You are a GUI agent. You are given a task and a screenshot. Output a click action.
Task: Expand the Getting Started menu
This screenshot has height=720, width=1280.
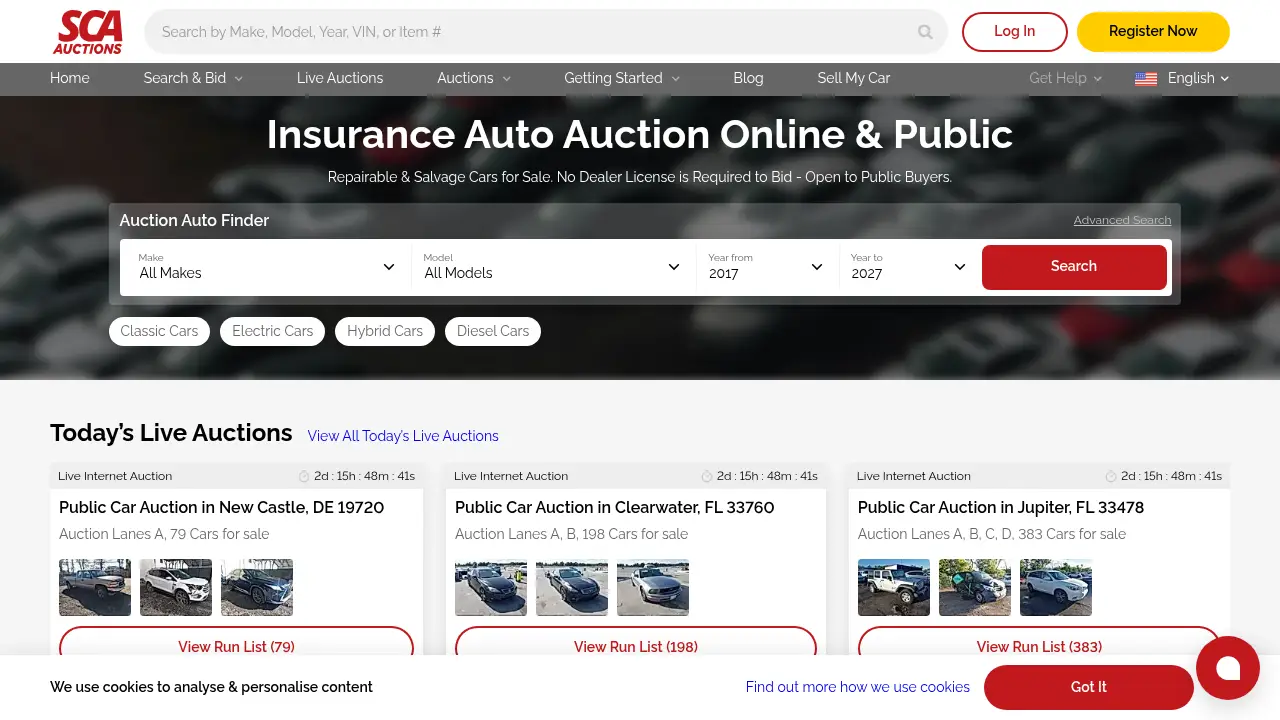(622, 78)
